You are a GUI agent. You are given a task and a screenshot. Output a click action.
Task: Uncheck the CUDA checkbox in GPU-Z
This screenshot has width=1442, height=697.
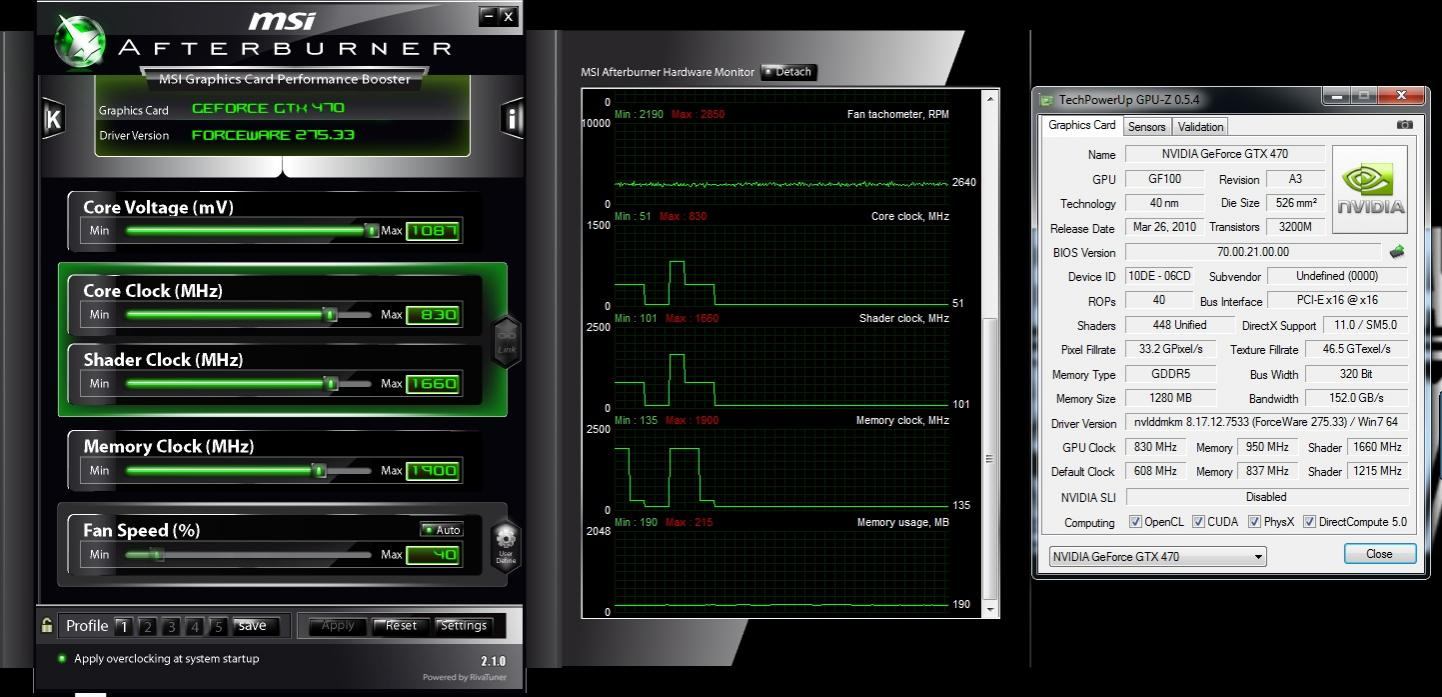point(1198,522)
